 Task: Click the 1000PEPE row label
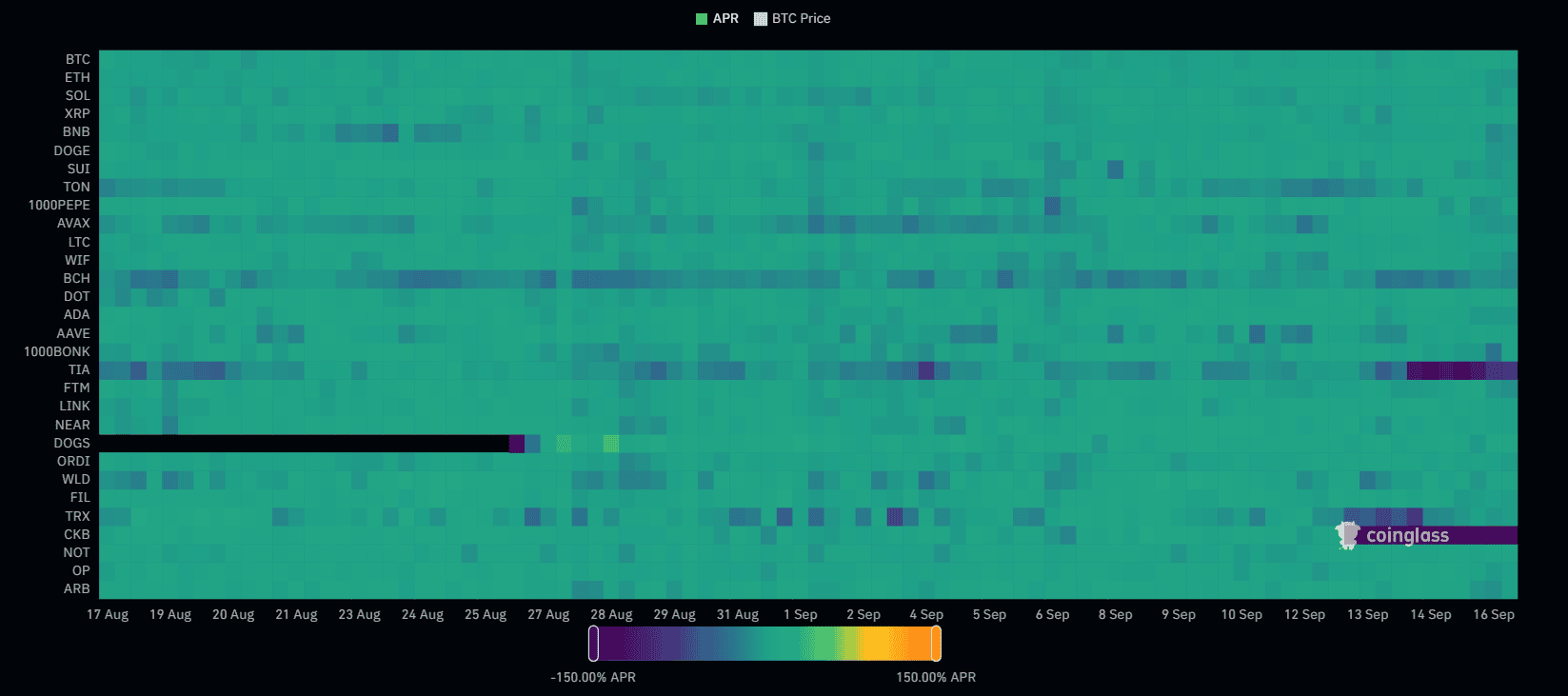(59, 205)
